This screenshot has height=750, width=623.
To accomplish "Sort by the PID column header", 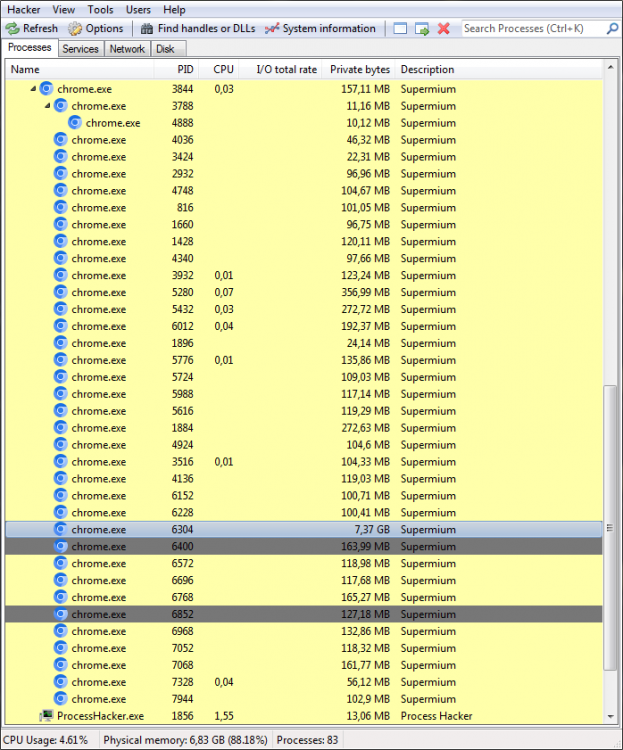I will coord(177,69).
